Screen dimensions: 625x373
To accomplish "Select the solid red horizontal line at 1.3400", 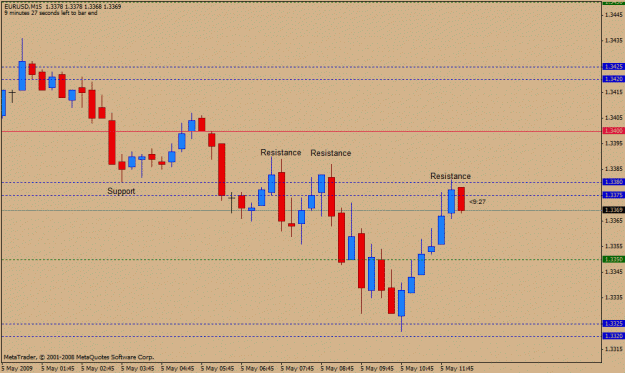I will pos(302,131).
